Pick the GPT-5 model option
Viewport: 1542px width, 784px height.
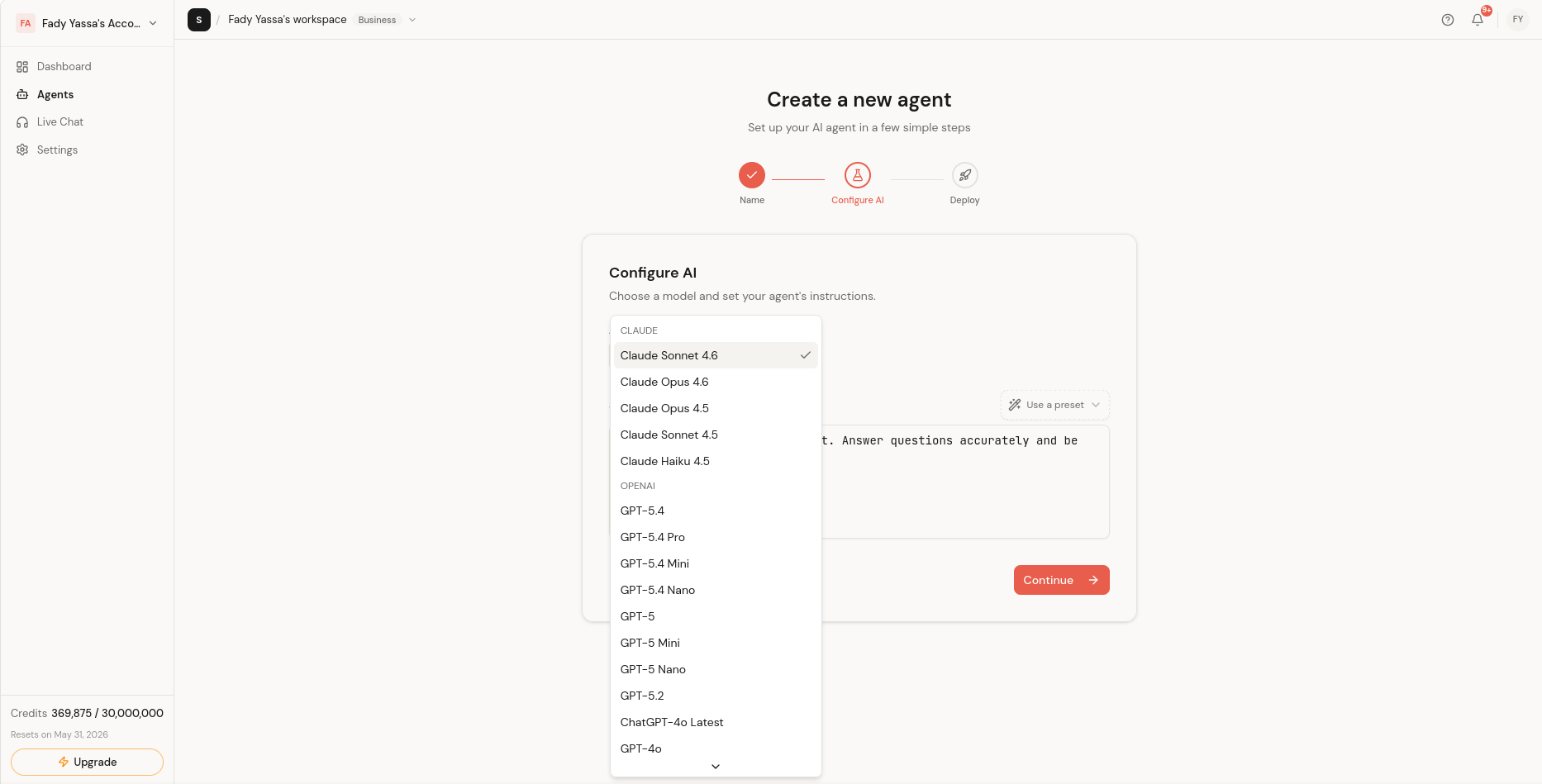(x=716, y=616)
